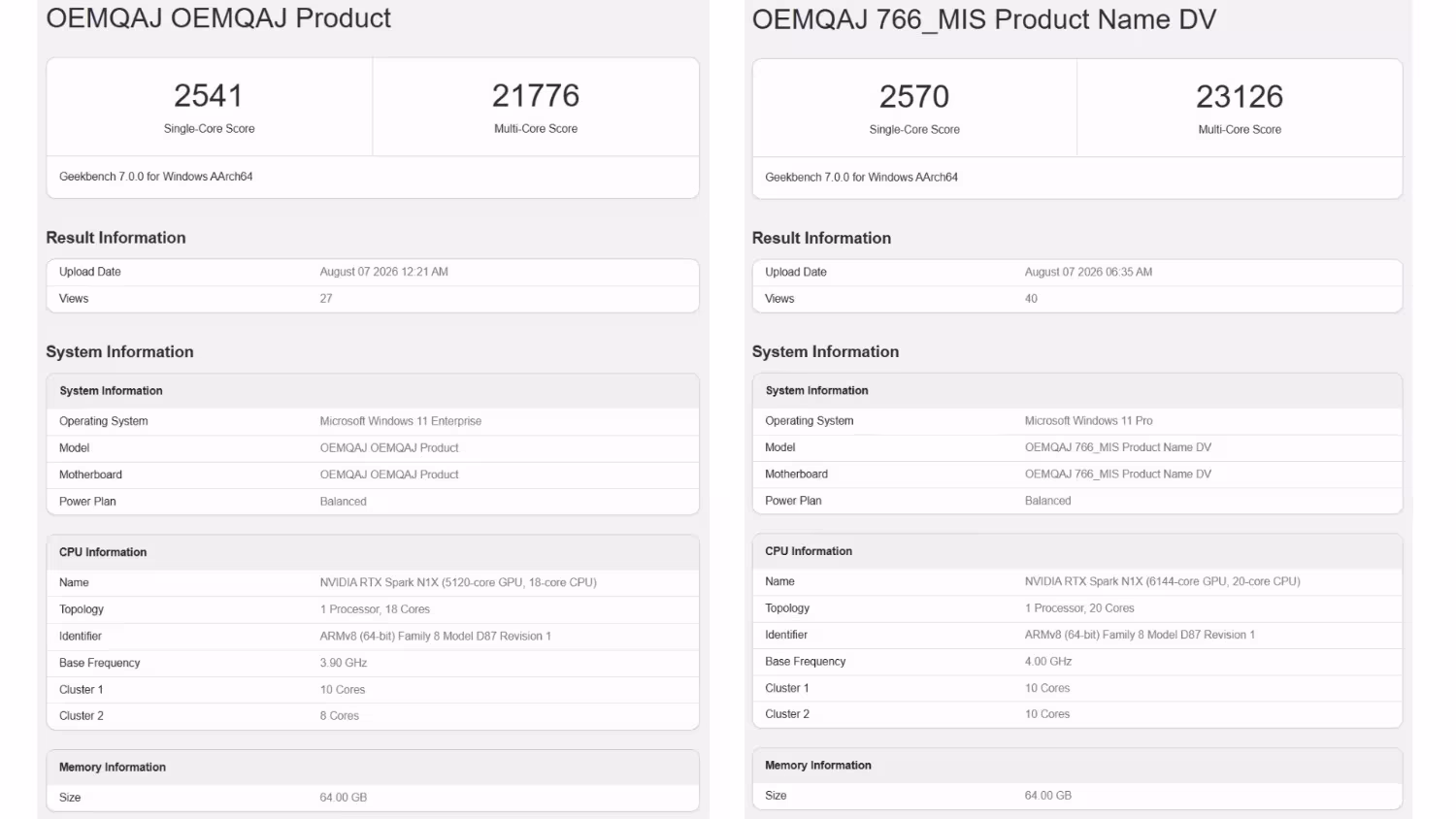This screenshot has height=819, width=1456.
Task: Click 'Result Information' heading in the Windows 11 Enterprise result
Action: click(116, 238)
